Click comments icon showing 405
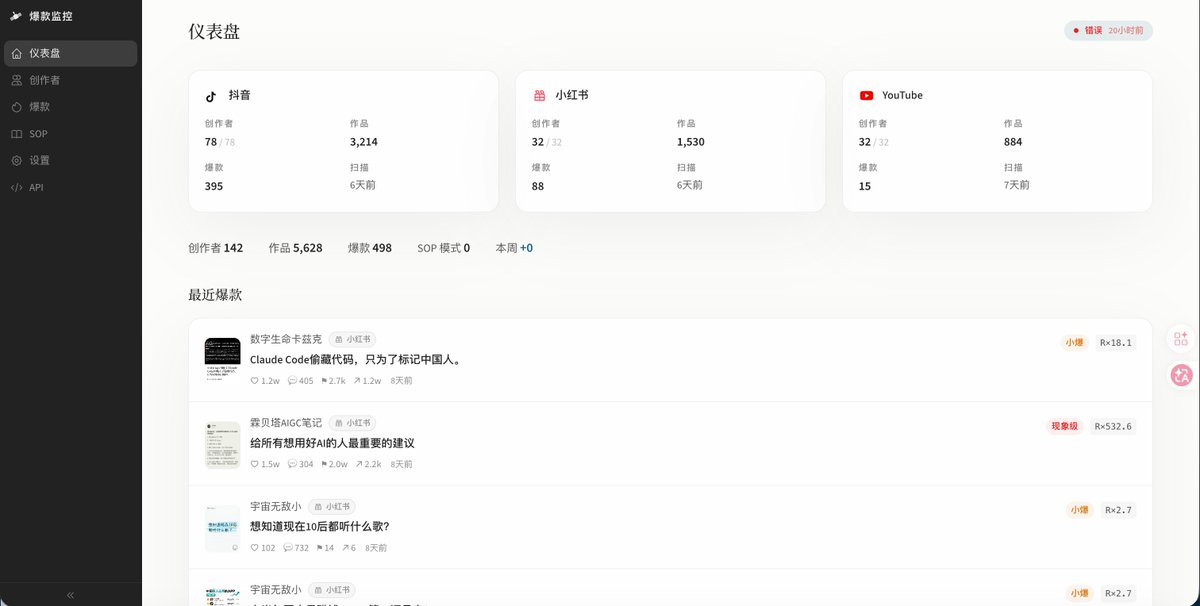 click(292, 381)
